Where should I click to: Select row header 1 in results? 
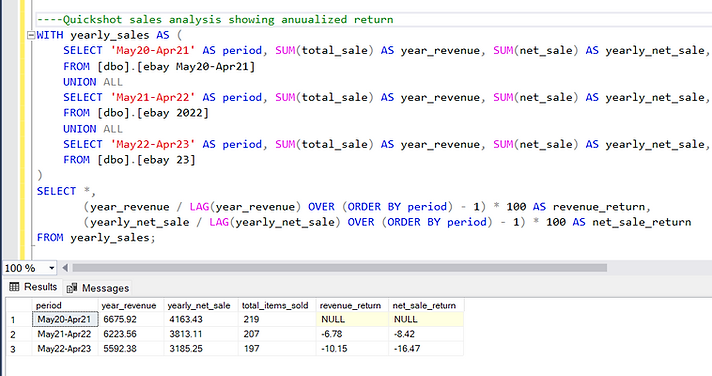(x=19, y=320)
